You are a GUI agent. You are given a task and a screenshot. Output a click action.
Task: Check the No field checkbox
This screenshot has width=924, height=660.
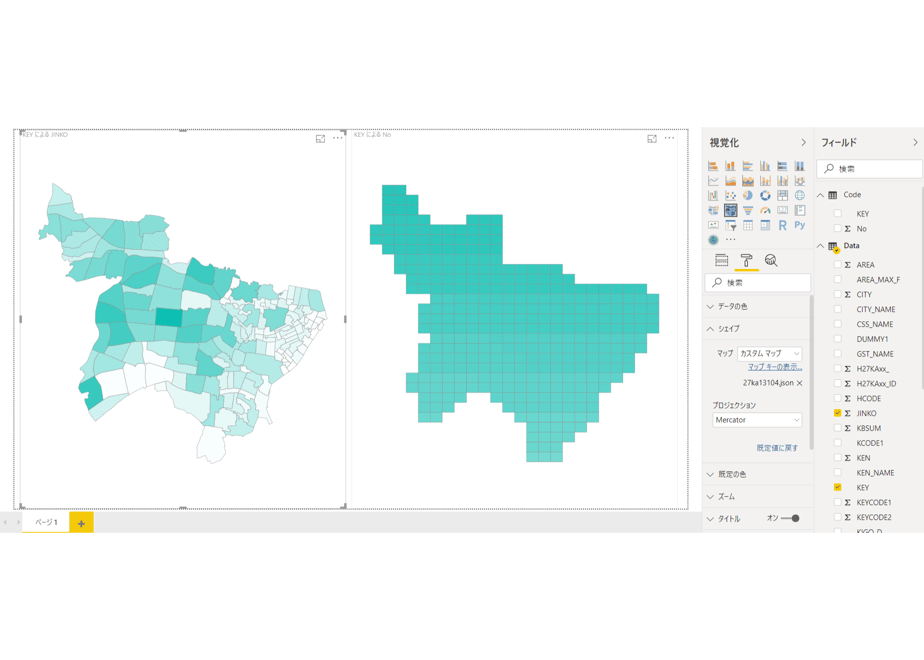pos(837,228)
